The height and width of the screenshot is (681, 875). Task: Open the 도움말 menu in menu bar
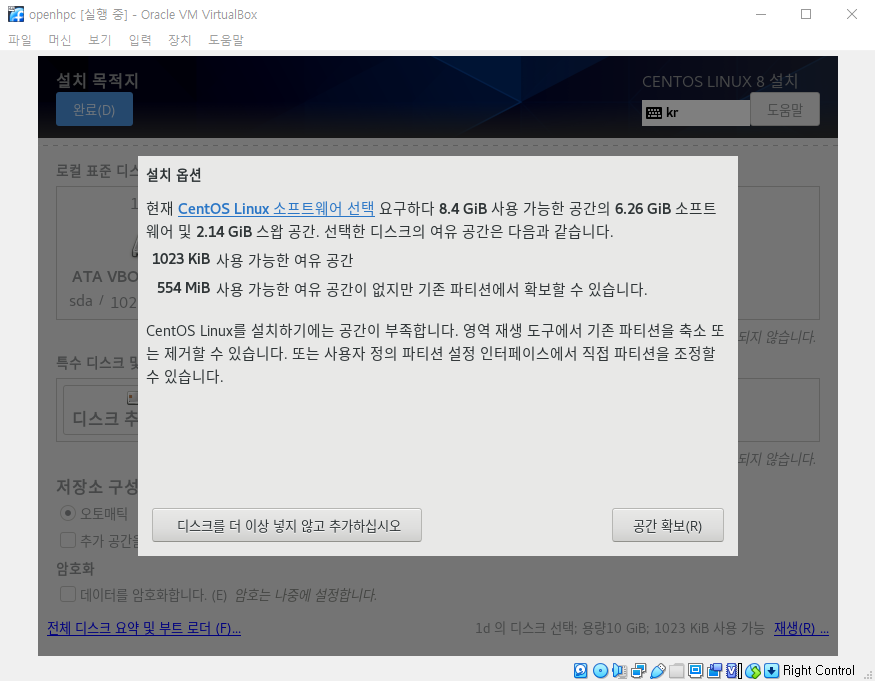coord(226,40)
